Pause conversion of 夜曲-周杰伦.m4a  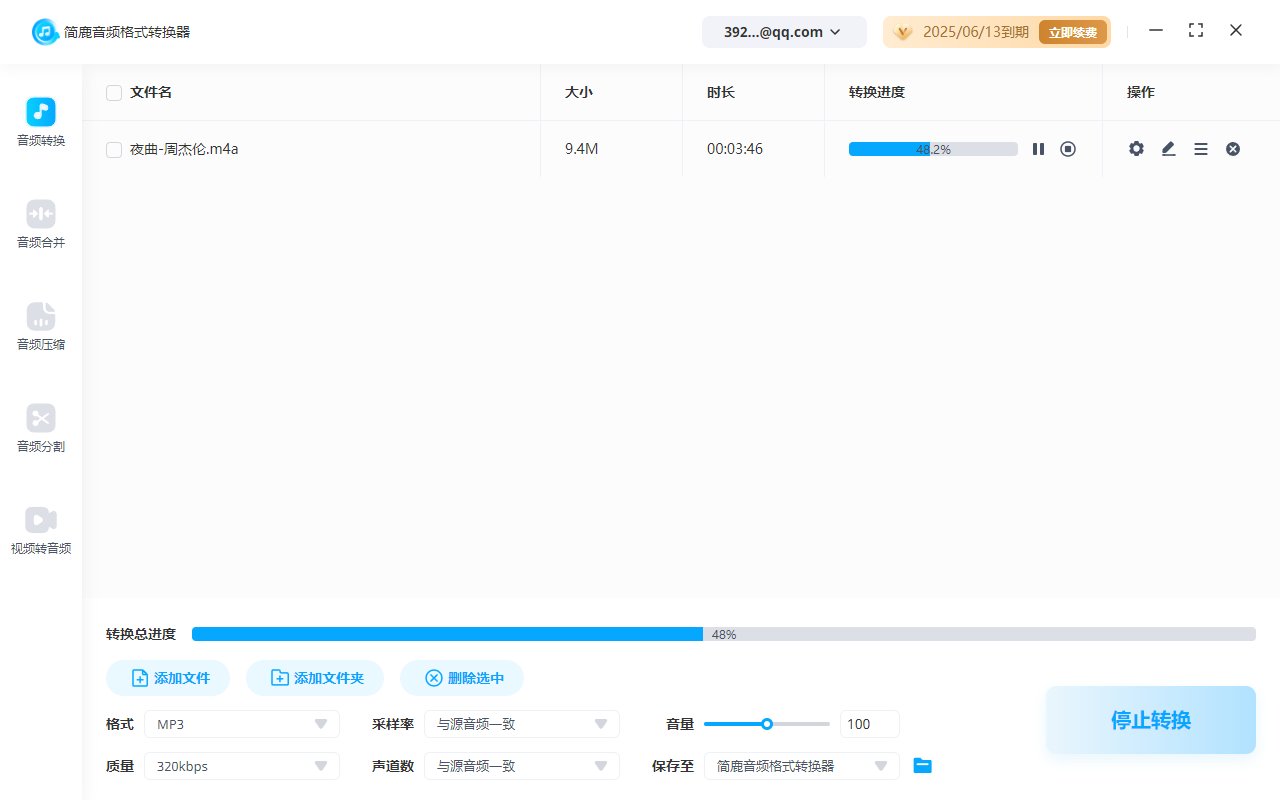pyautogui.click(x=1038, y=148)
